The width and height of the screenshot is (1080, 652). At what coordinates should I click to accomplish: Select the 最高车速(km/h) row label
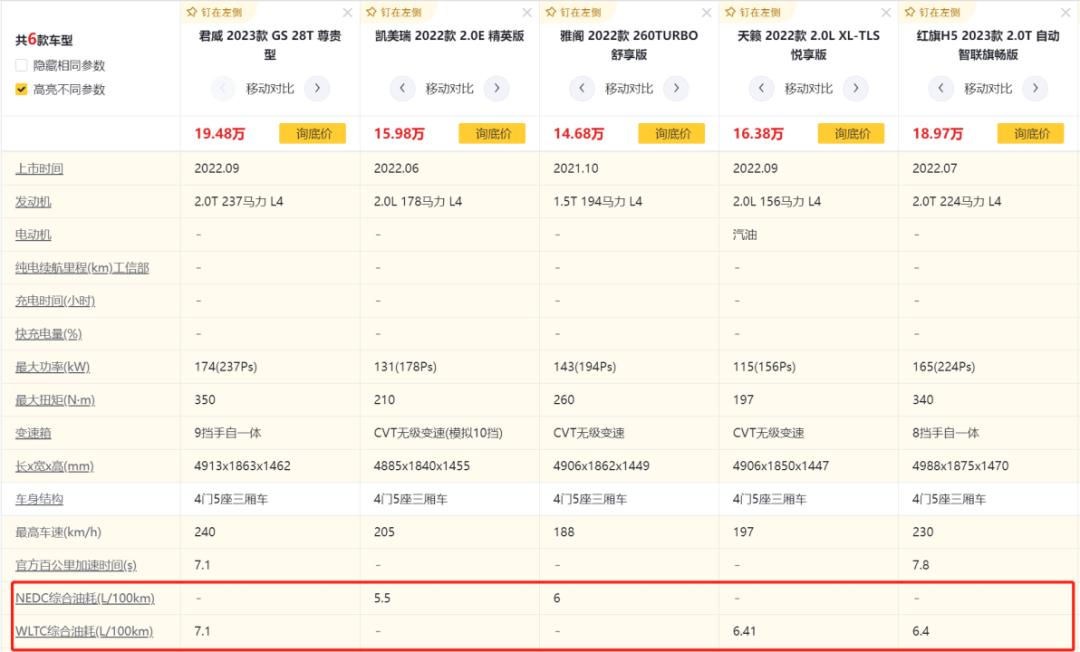[58, 532]
